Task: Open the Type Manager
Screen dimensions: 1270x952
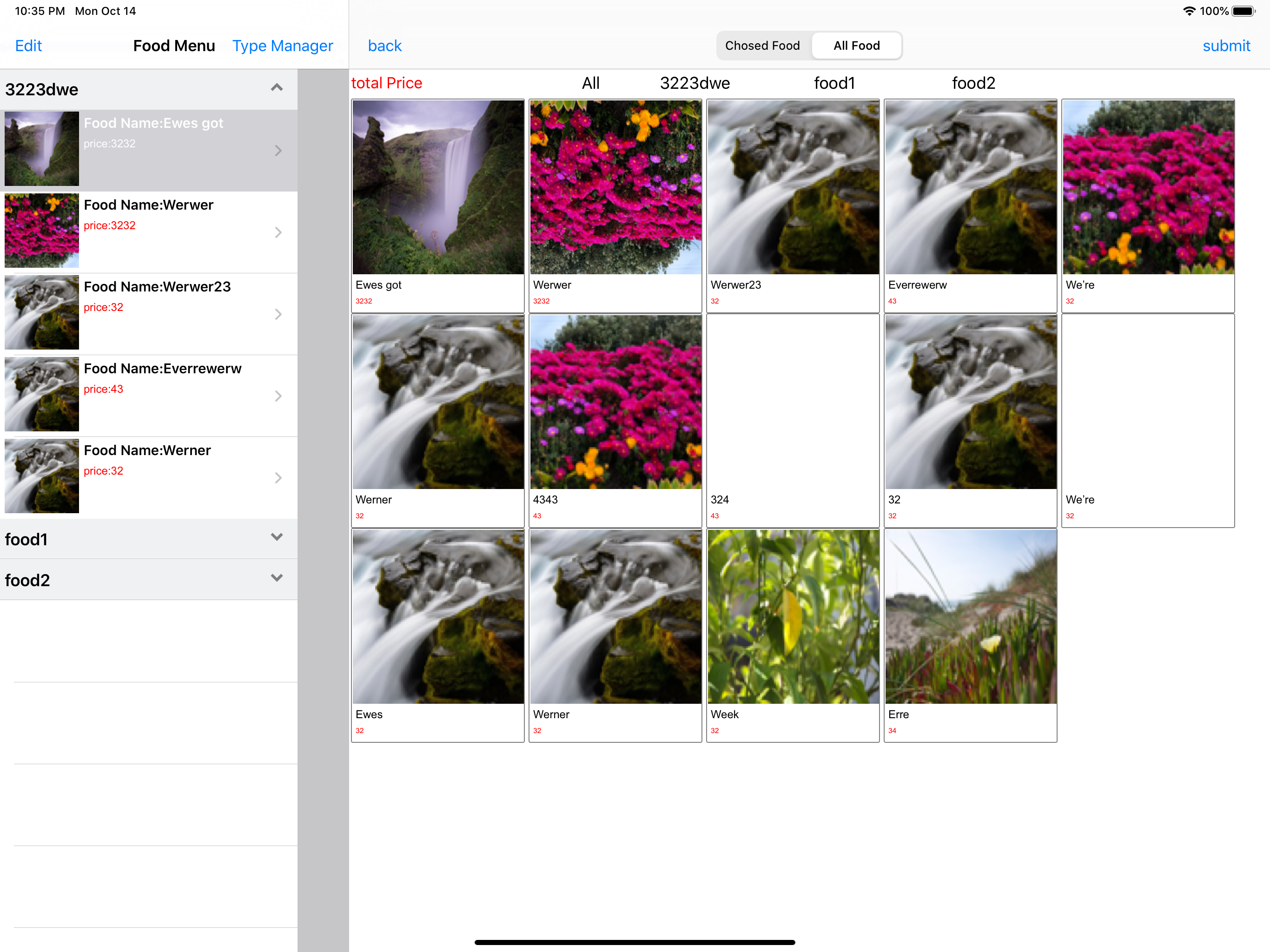Action: click(x=283, y=46)
